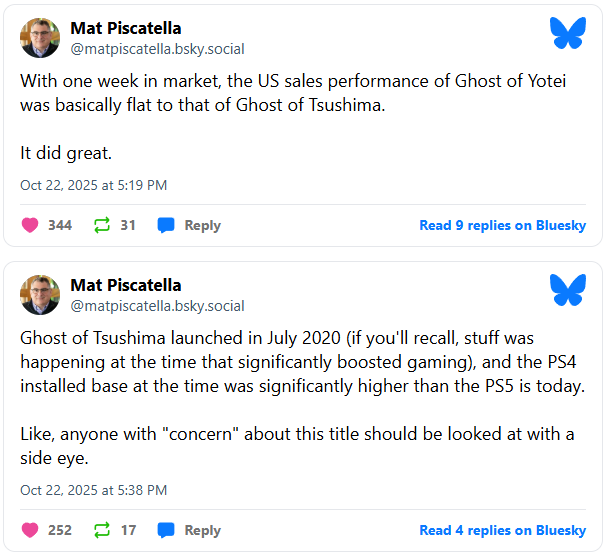Viewport: 605px width, 557px height.
Task: Read 9 replies on Bluesky
Action: 503,225
